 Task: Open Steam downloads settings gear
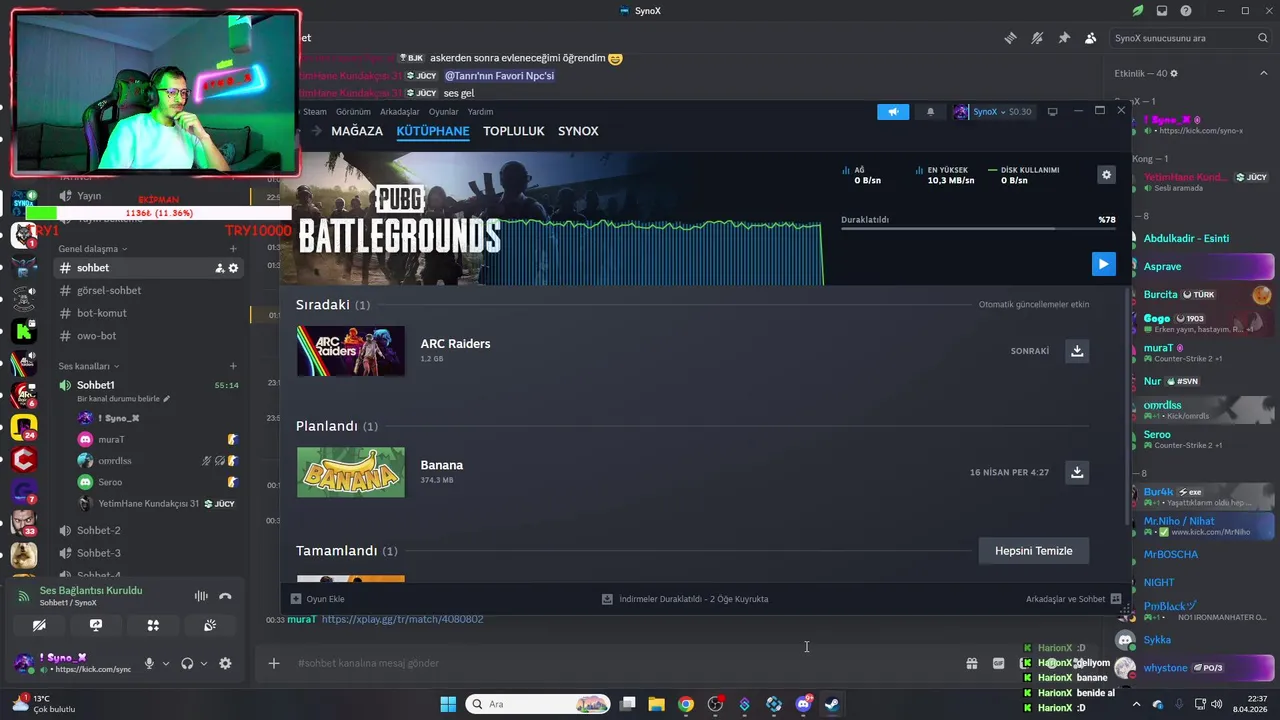click(1106, 175)
